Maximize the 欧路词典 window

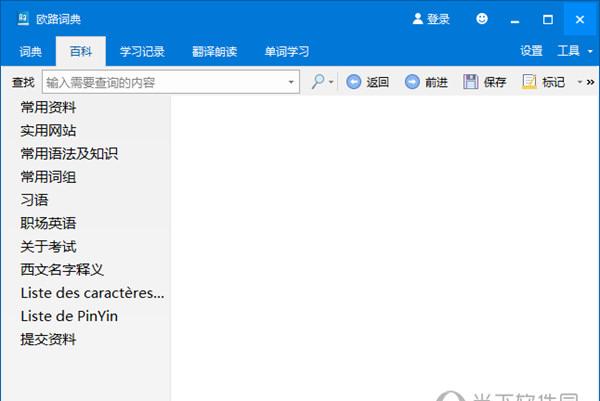coord(548,19)
